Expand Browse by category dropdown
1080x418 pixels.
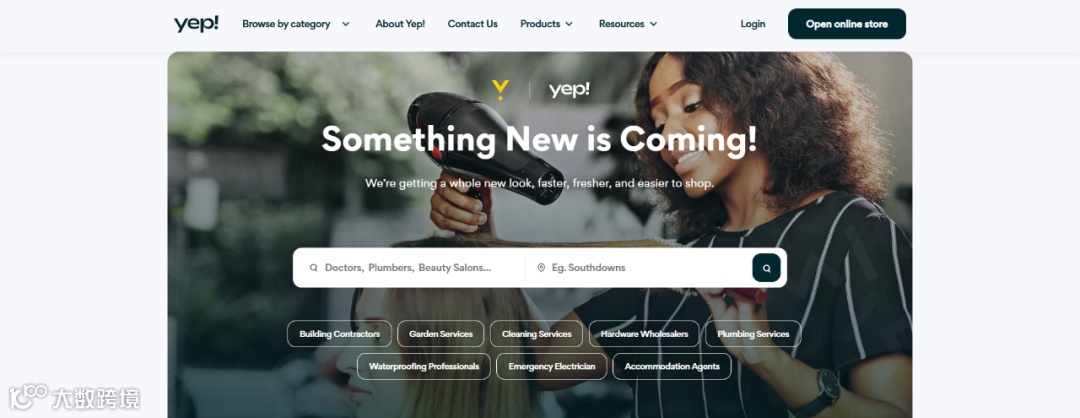click(296, 24)
